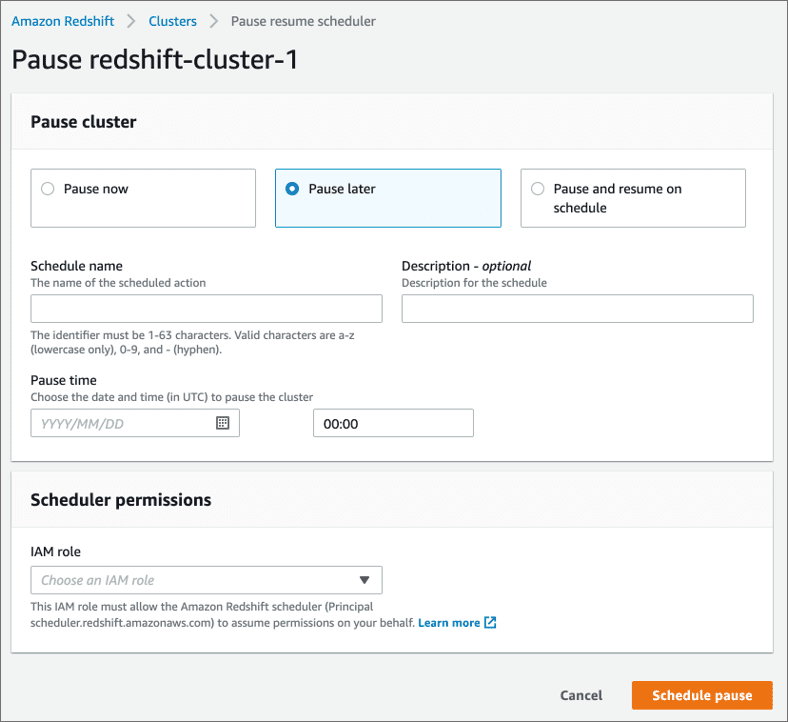788x722 pixels.
Task: Go to Amazon Redshift breadcrumb
Action: (x=62, y=21)
